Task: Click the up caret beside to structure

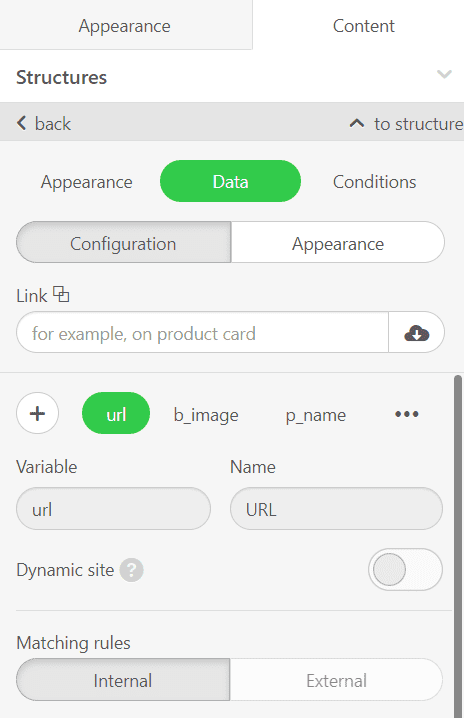Action: 357,123
